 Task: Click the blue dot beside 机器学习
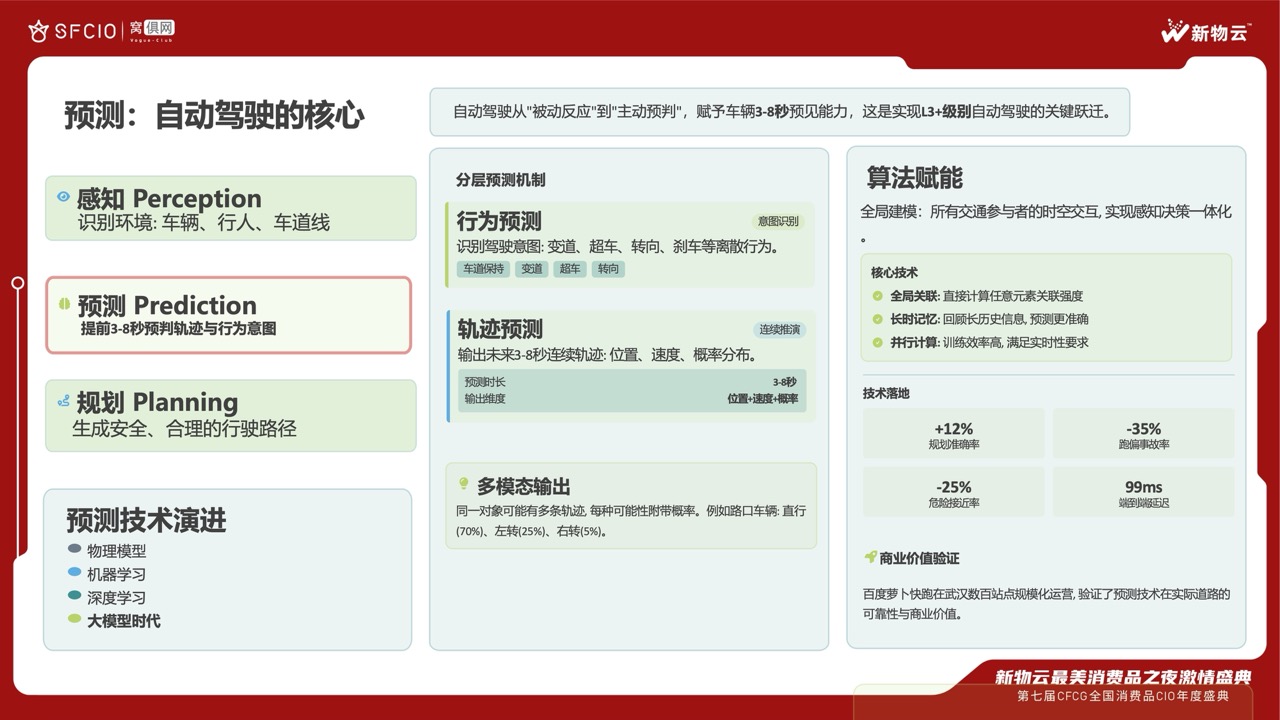pyautogui.click(x=74, y=573)
